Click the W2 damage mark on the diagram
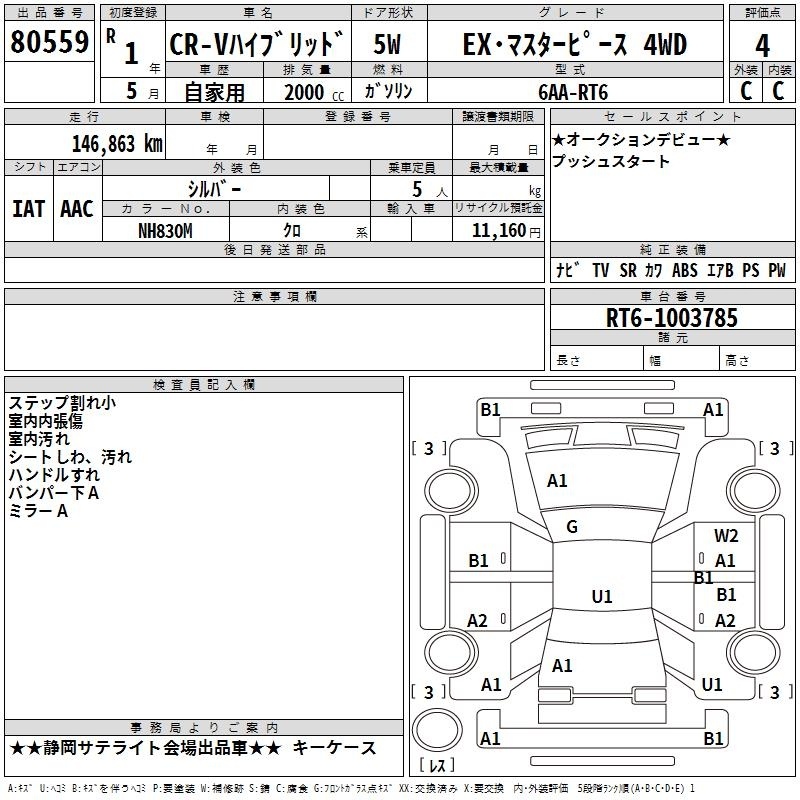 coord(726,536)
